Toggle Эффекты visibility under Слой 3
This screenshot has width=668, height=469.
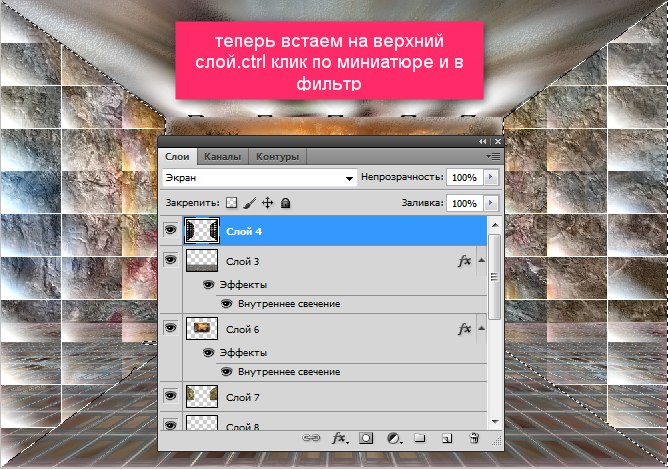208,285
